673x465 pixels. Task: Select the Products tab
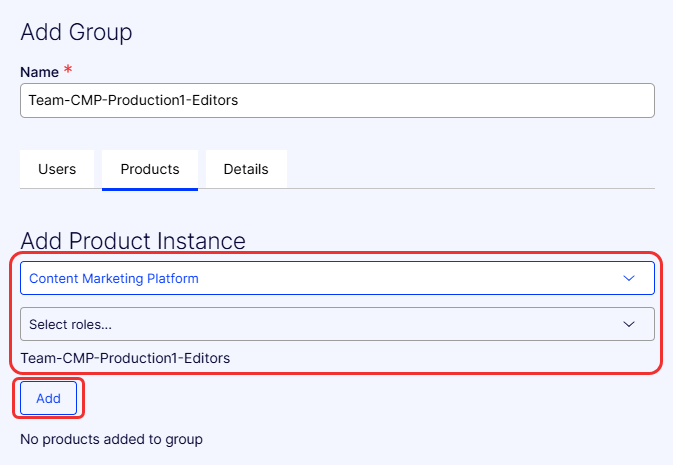[x=150, y=169]
